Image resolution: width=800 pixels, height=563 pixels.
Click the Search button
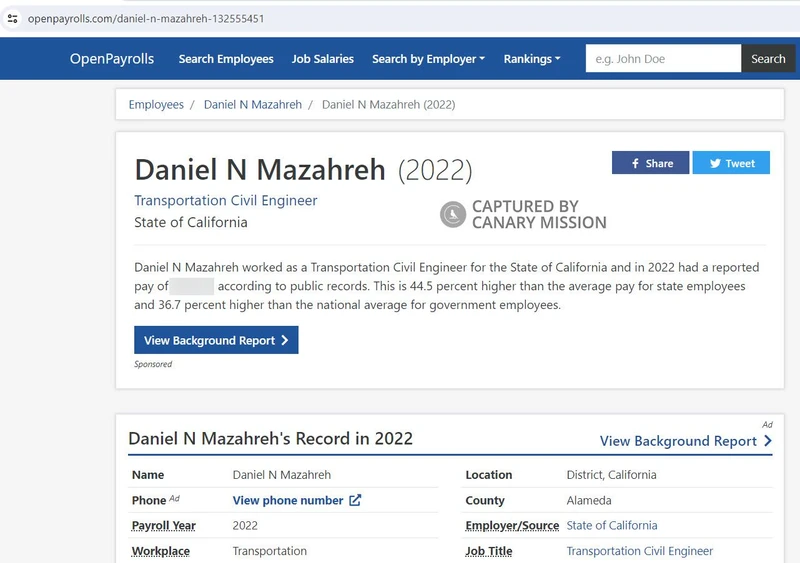tap(768, 59)
